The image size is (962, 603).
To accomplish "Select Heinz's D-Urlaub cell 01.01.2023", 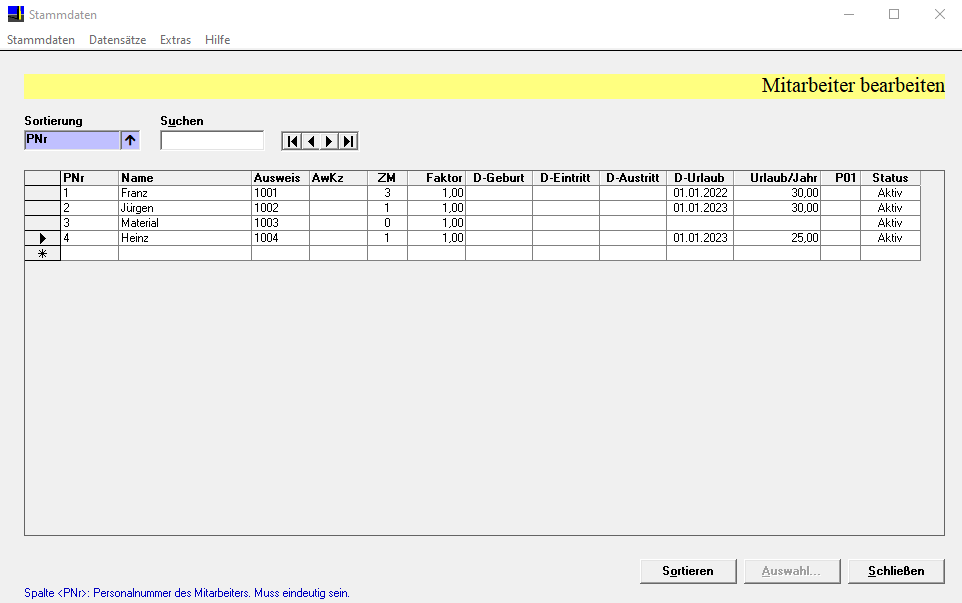I will tap(699, 238).
